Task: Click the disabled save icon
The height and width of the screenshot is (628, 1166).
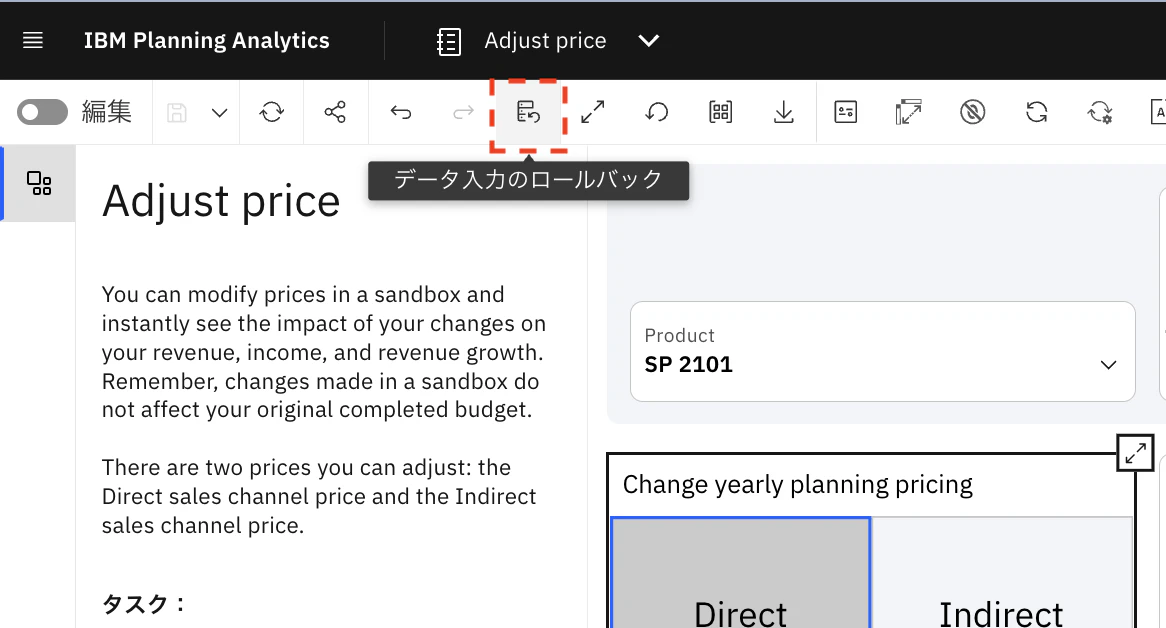Action: (x=176, y=113)
